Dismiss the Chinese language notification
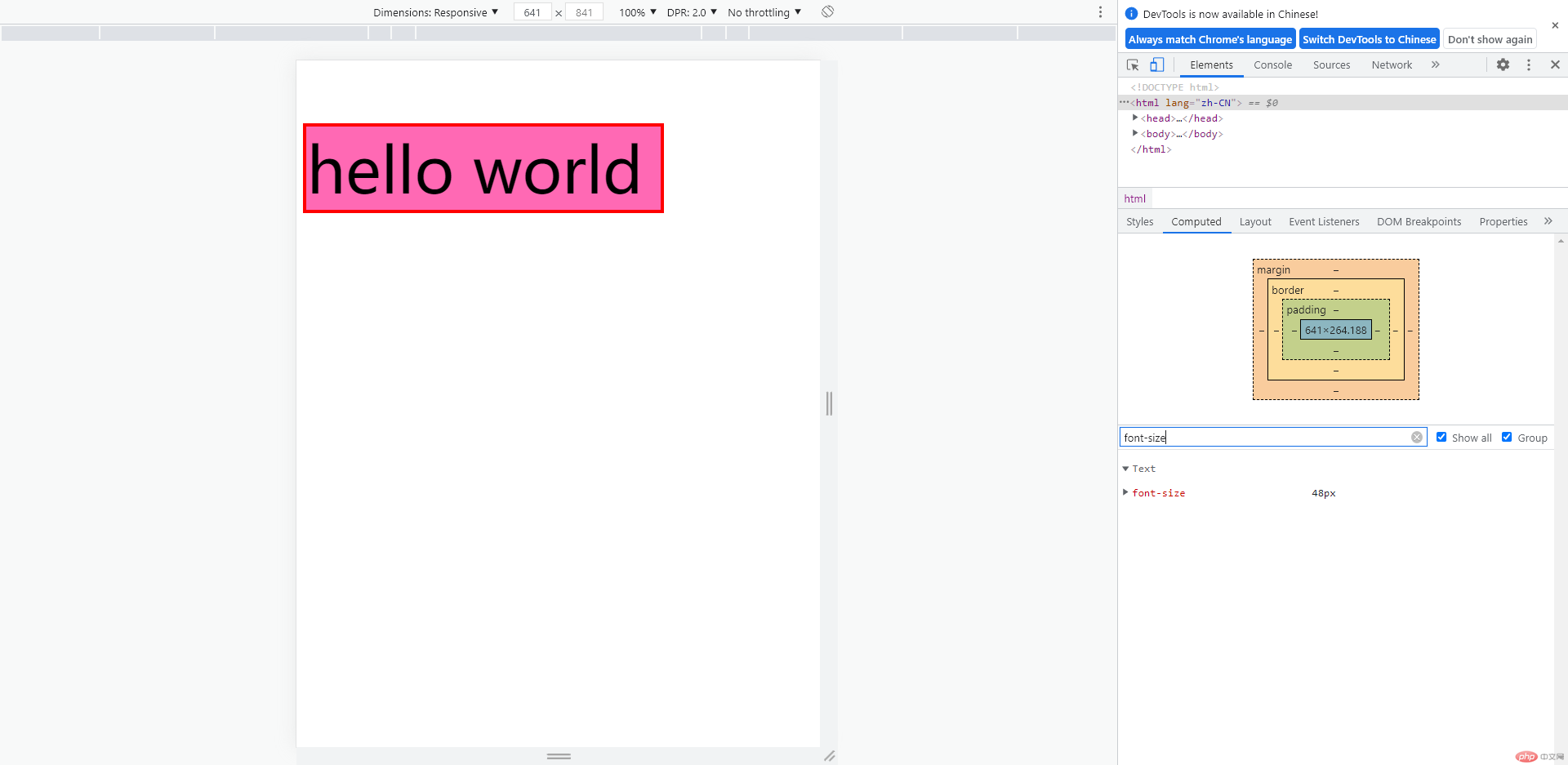This screenshot has height=765, width=1568. [1555, 25]
